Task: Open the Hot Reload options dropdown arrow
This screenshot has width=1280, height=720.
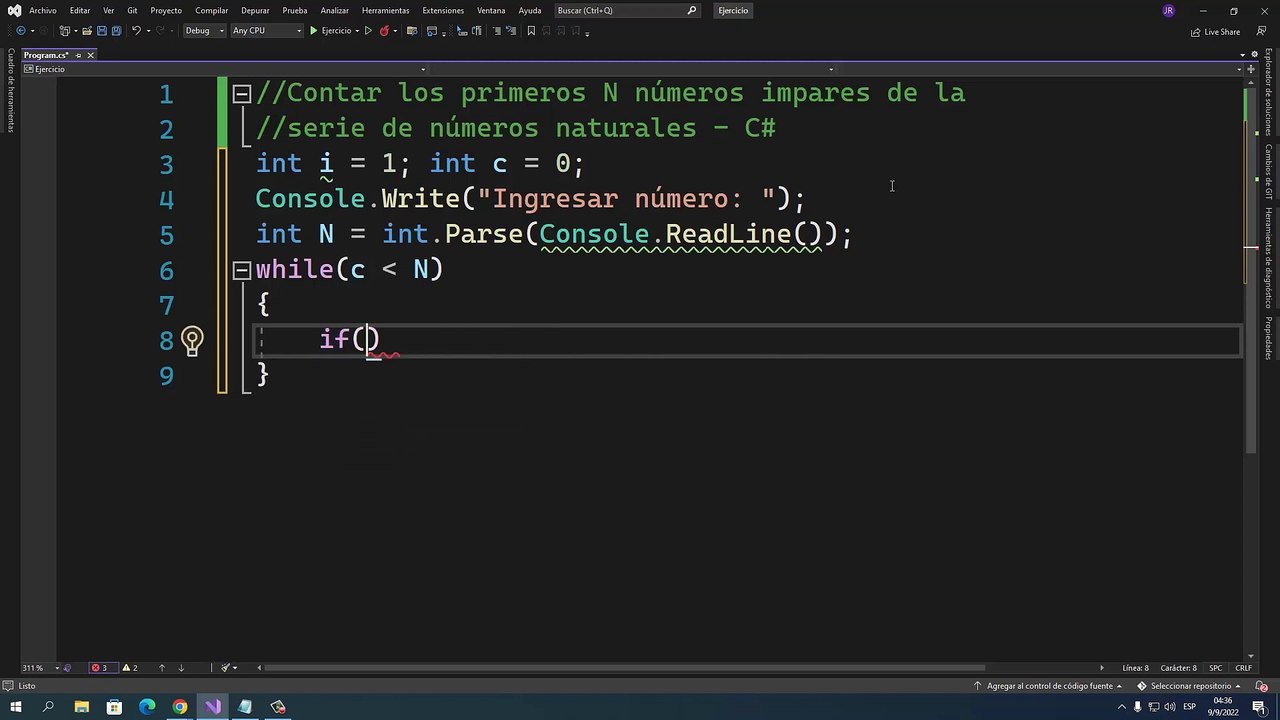Action: coord(395,31)
